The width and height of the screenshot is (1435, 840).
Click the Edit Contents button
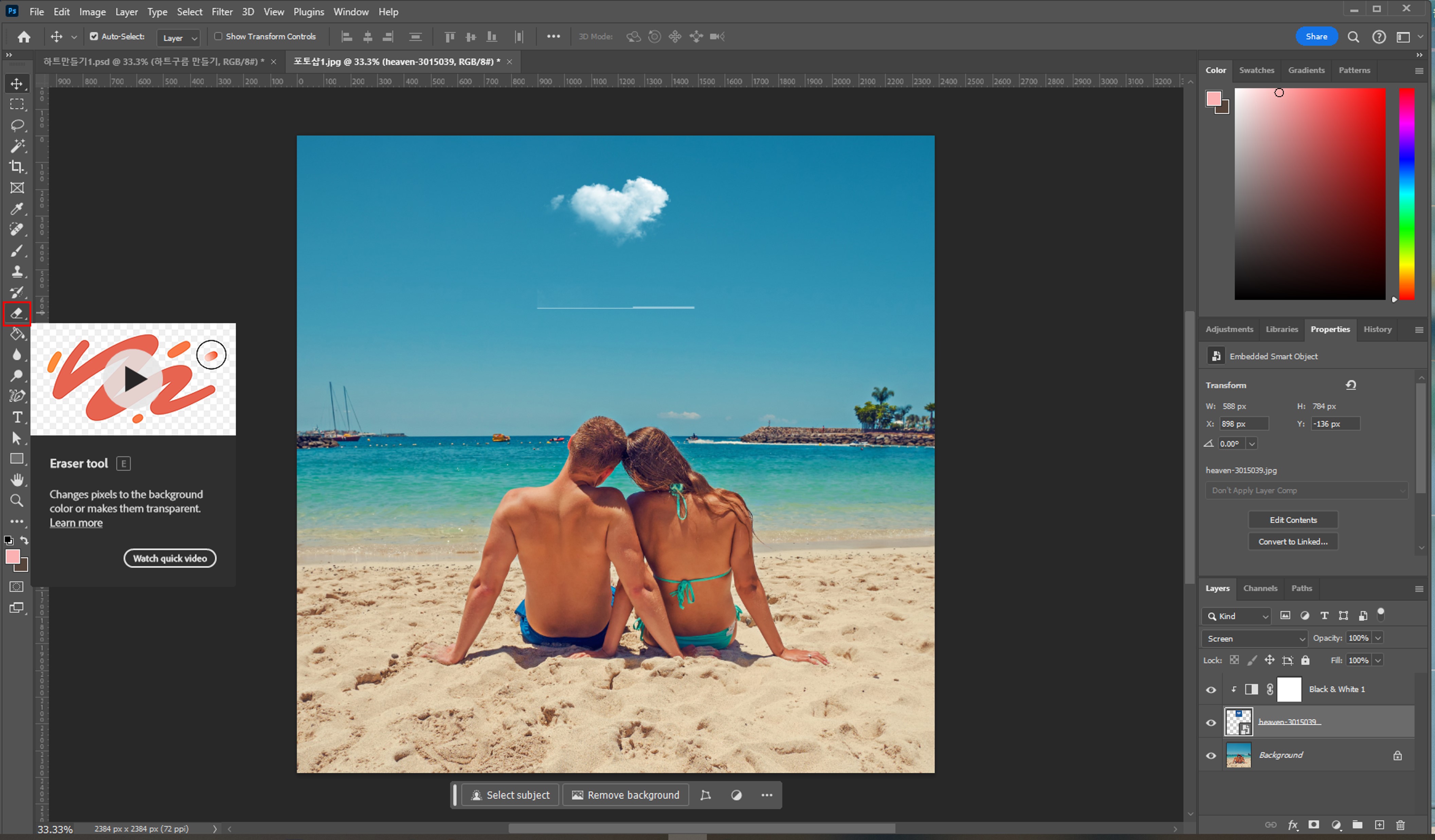(x=1293, y=520)
